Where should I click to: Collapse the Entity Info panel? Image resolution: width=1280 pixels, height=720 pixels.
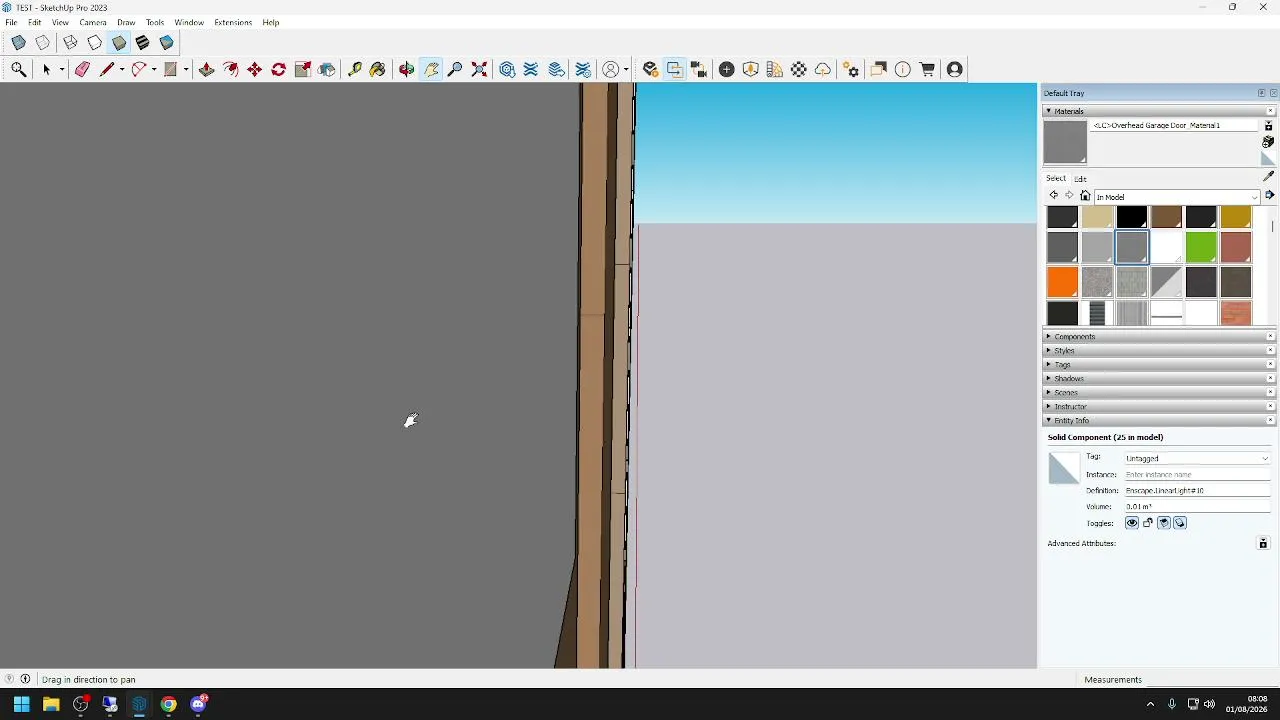tap(1160, 421)
